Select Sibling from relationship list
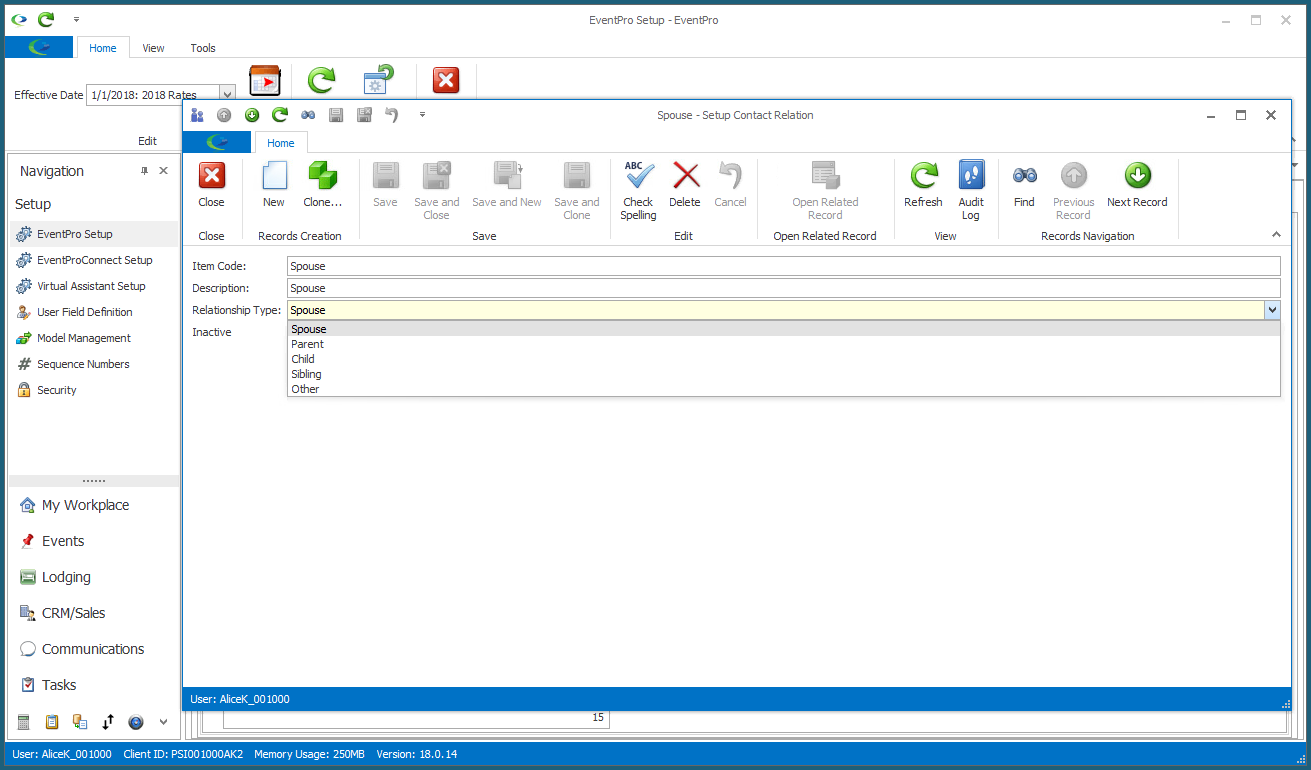 click(783, 374)
